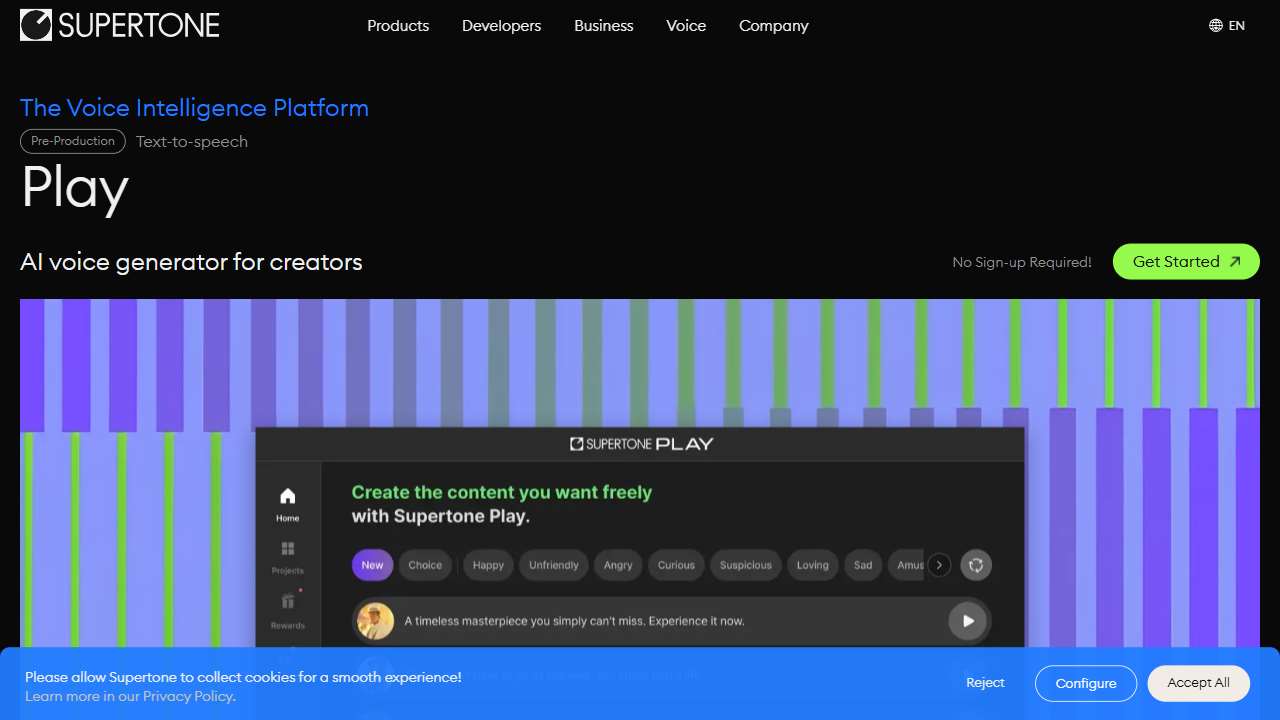Expand the Products navigation menu
Screen dimensions: 1280x720
tap(398, 26)
